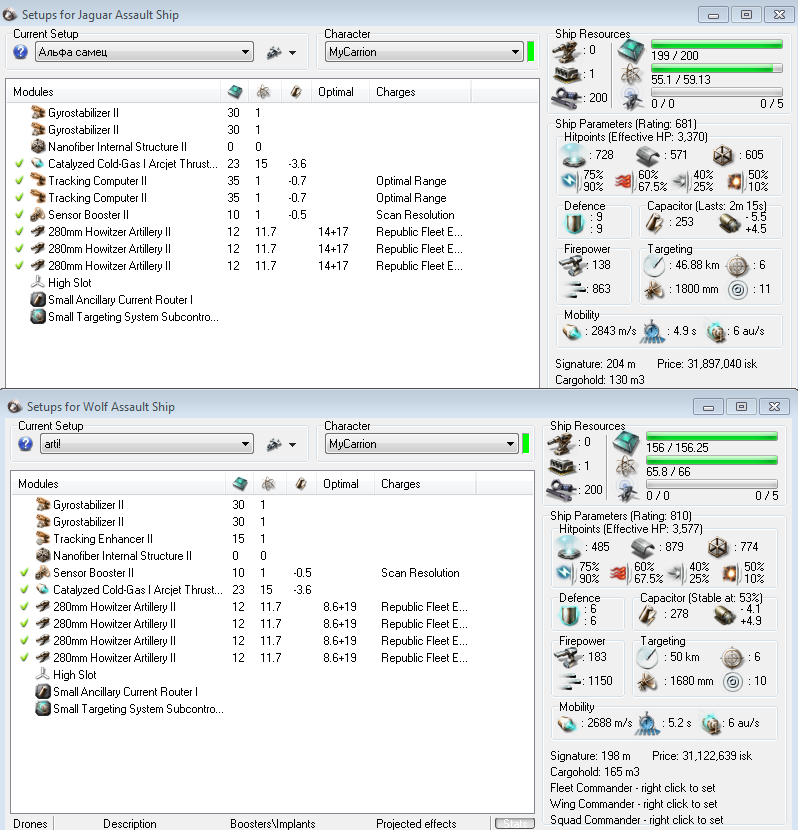The width and height of the screenshot is (798, 830).
Task: Click Fleet Commander right click to set line
Action: [632, 788]
